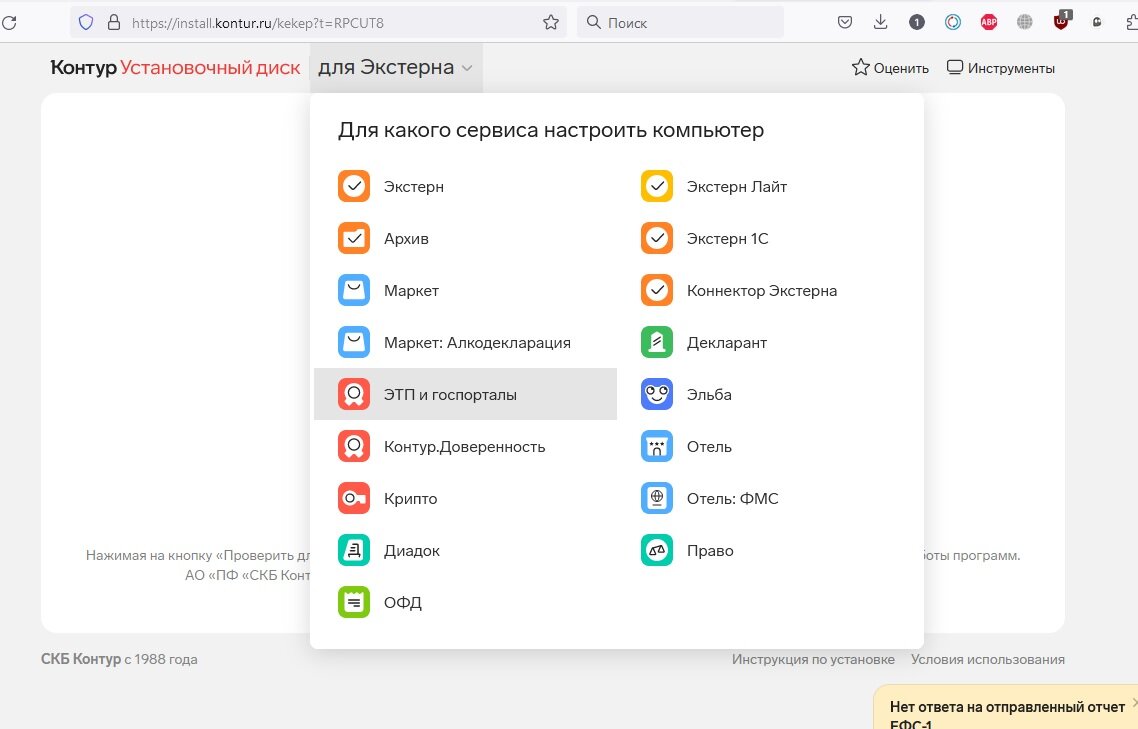
Task: Click Установочный диск title link
Action: (210, 68)
